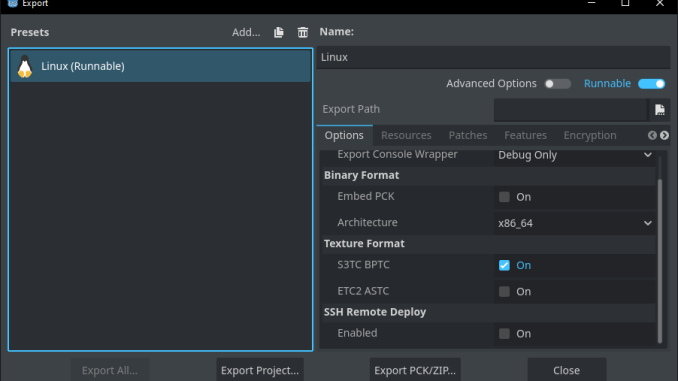Click the Export Console Wrapper label
This screenshot has height=381, width=678.
(397, 154)
